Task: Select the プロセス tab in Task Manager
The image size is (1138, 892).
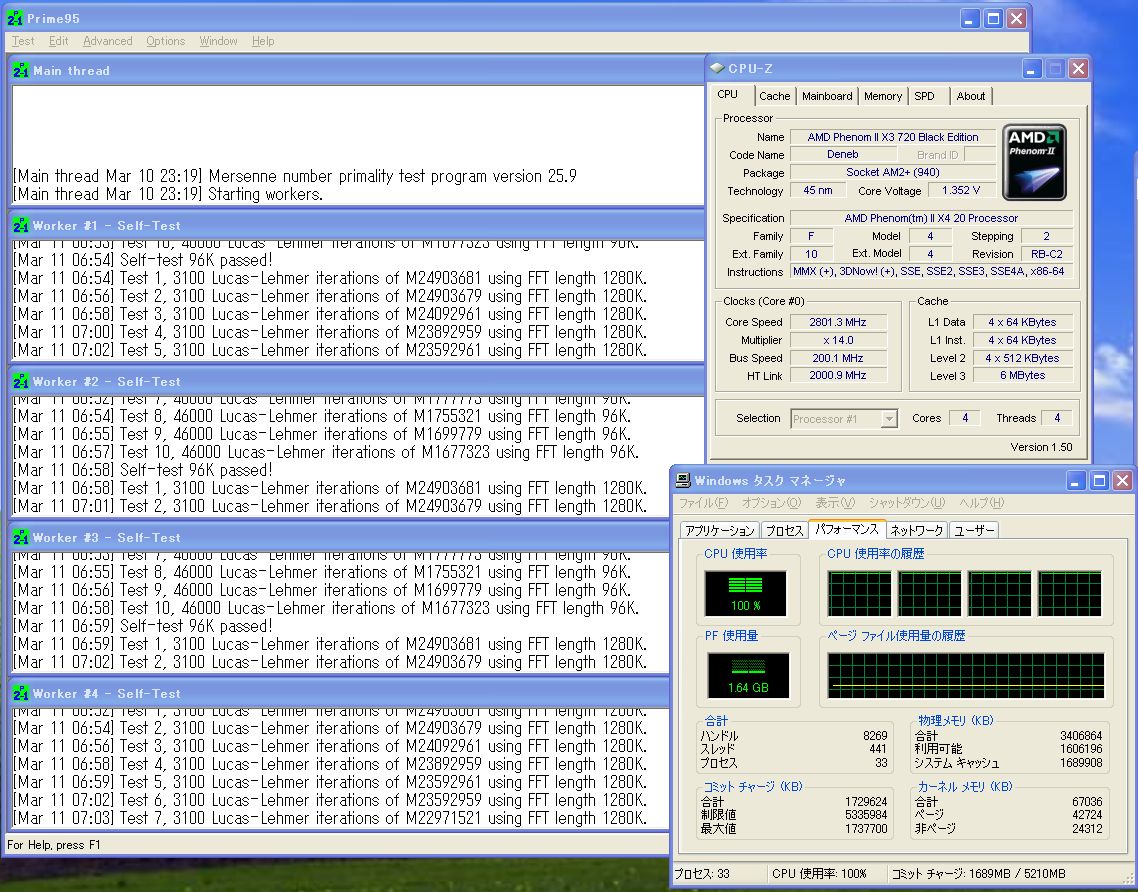Action: point(783,530)
